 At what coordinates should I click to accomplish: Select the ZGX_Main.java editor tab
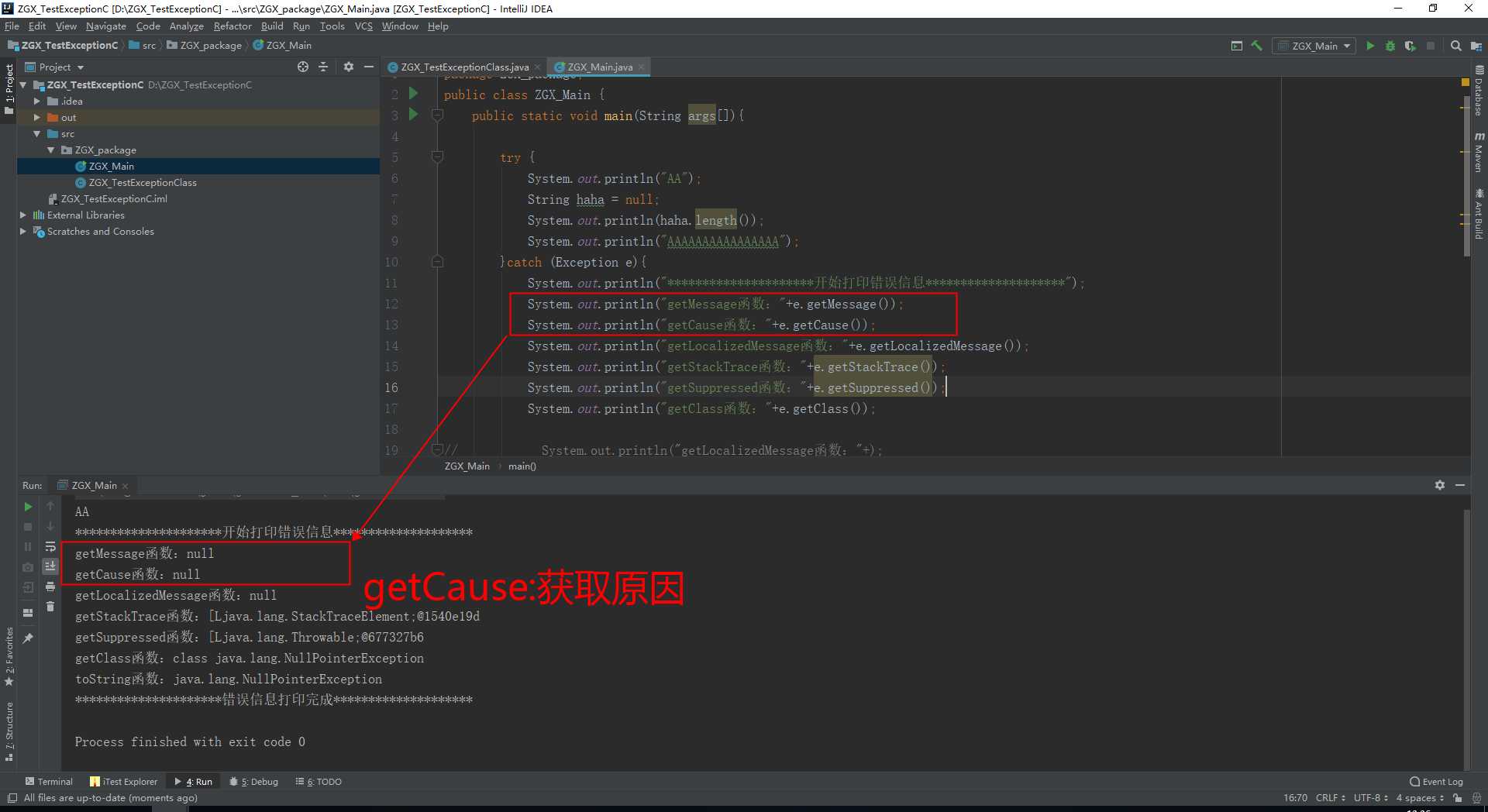pos(600,67)
